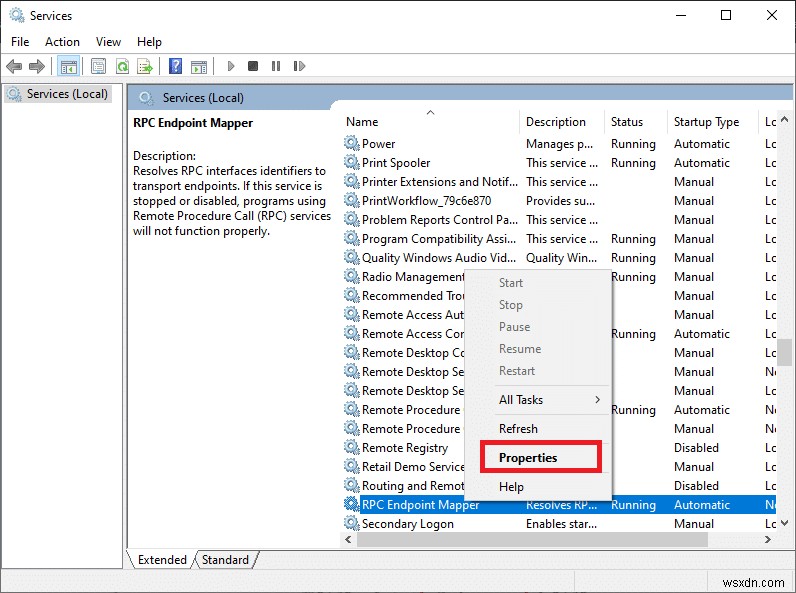This screenshot has width=796, height=593.
Task: Click the Restart Service toolbar icon
Action: (x=299, y=66)
